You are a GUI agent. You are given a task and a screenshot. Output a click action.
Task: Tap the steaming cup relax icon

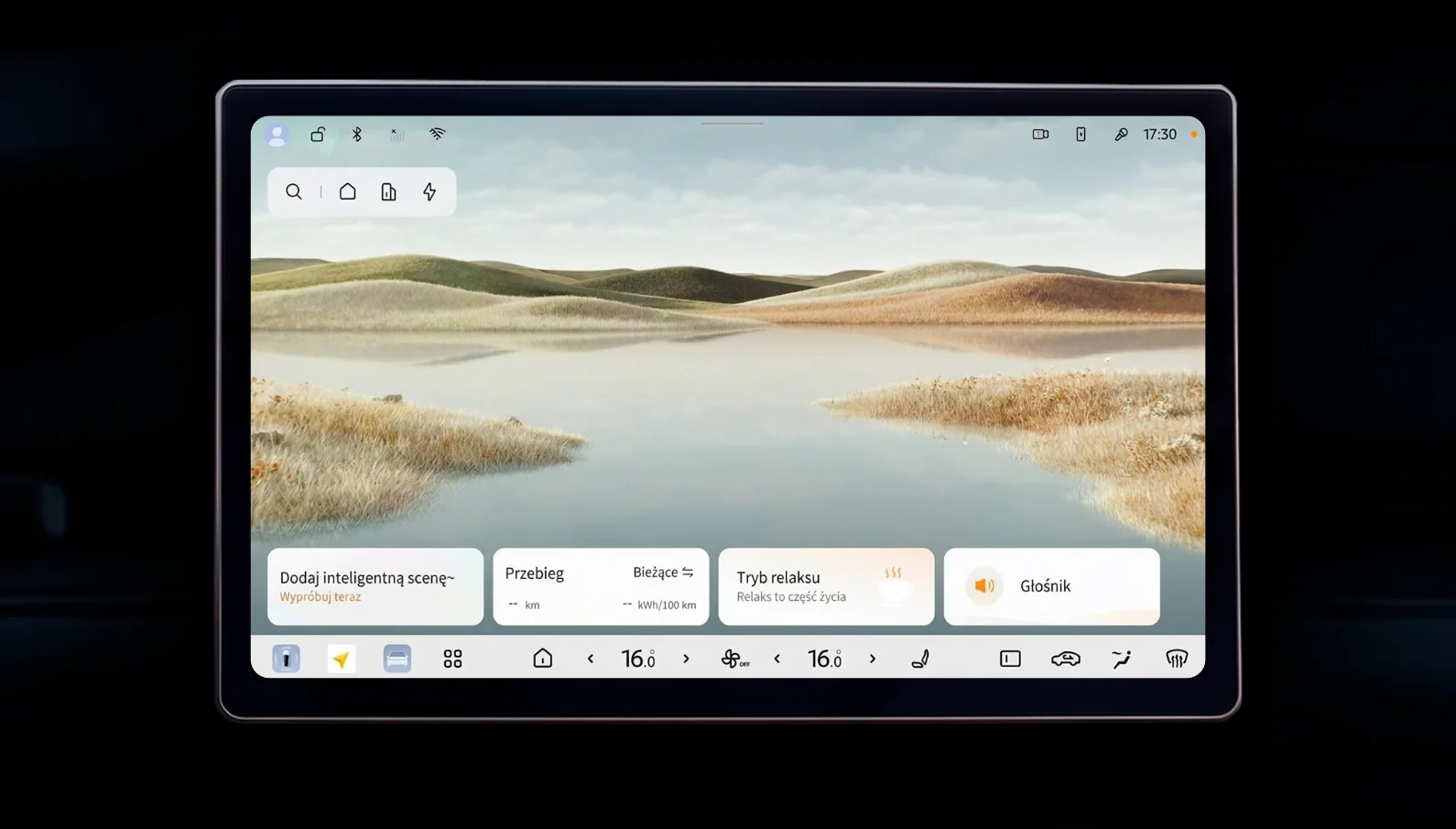point(894,586)
